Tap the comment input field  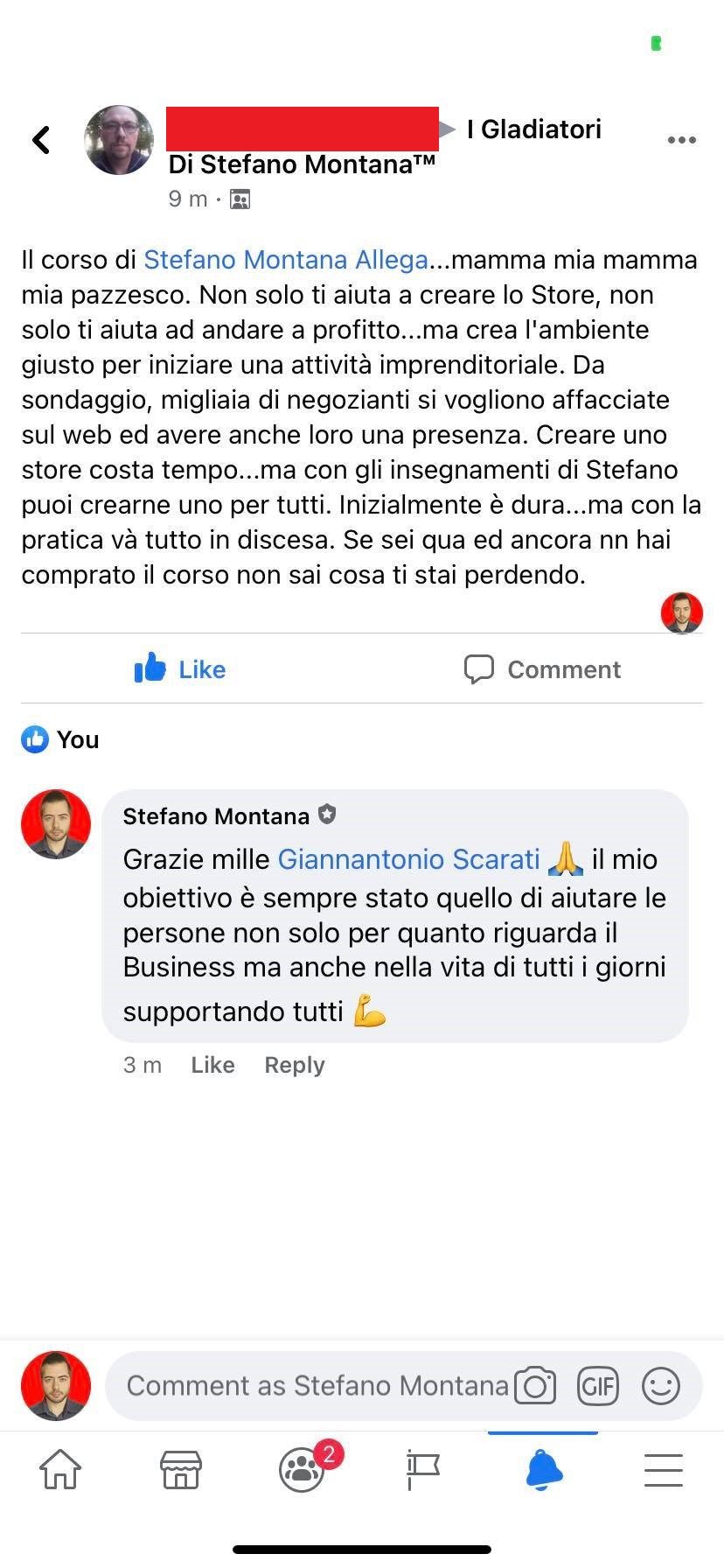click(317, 1386)
